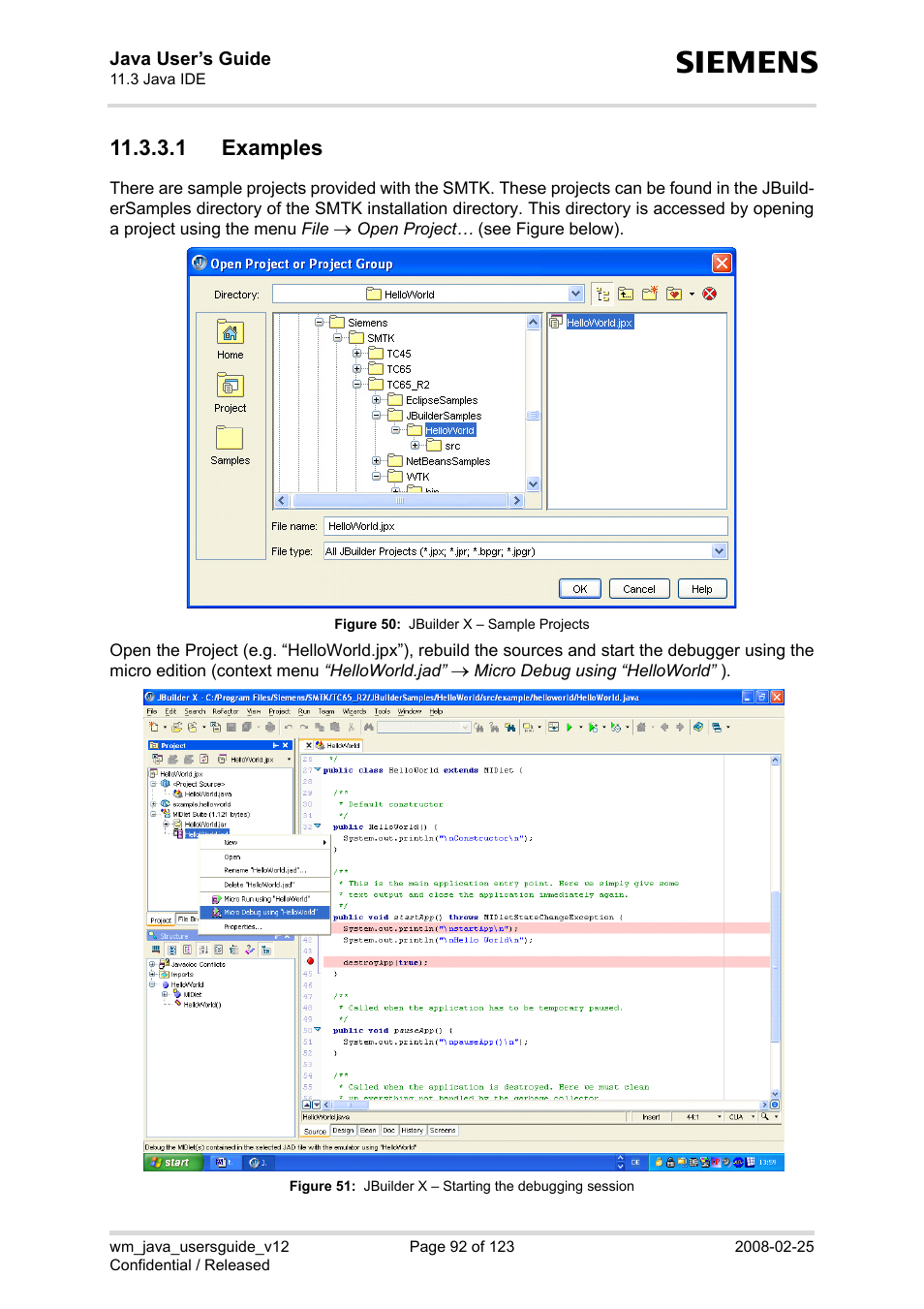Click the Debug project icon in JBuilder toolbar

pos(593,727)
